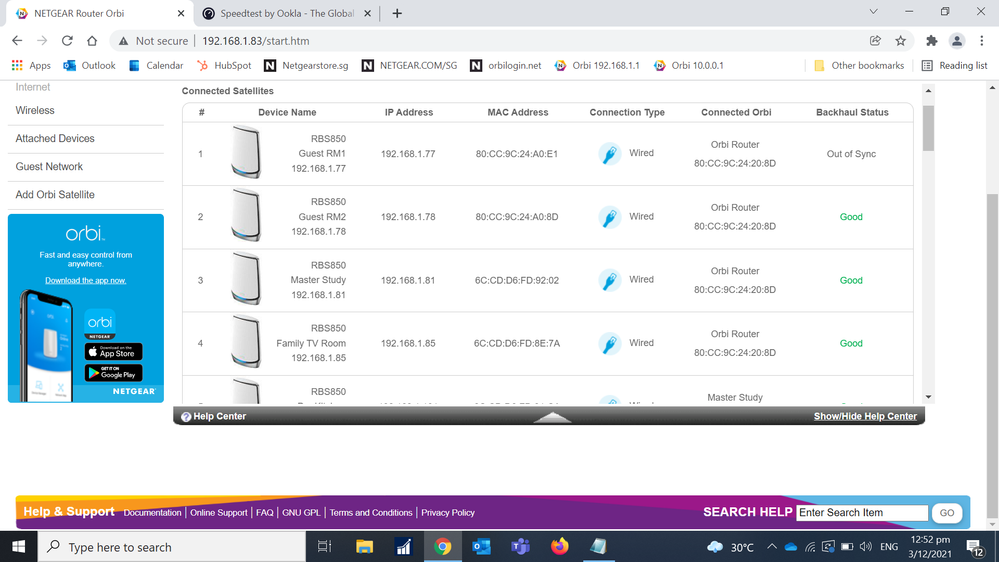This screenshot has height=562, width=999.
Task: Click the Enter Search Item field
Action: pos(862,513)
